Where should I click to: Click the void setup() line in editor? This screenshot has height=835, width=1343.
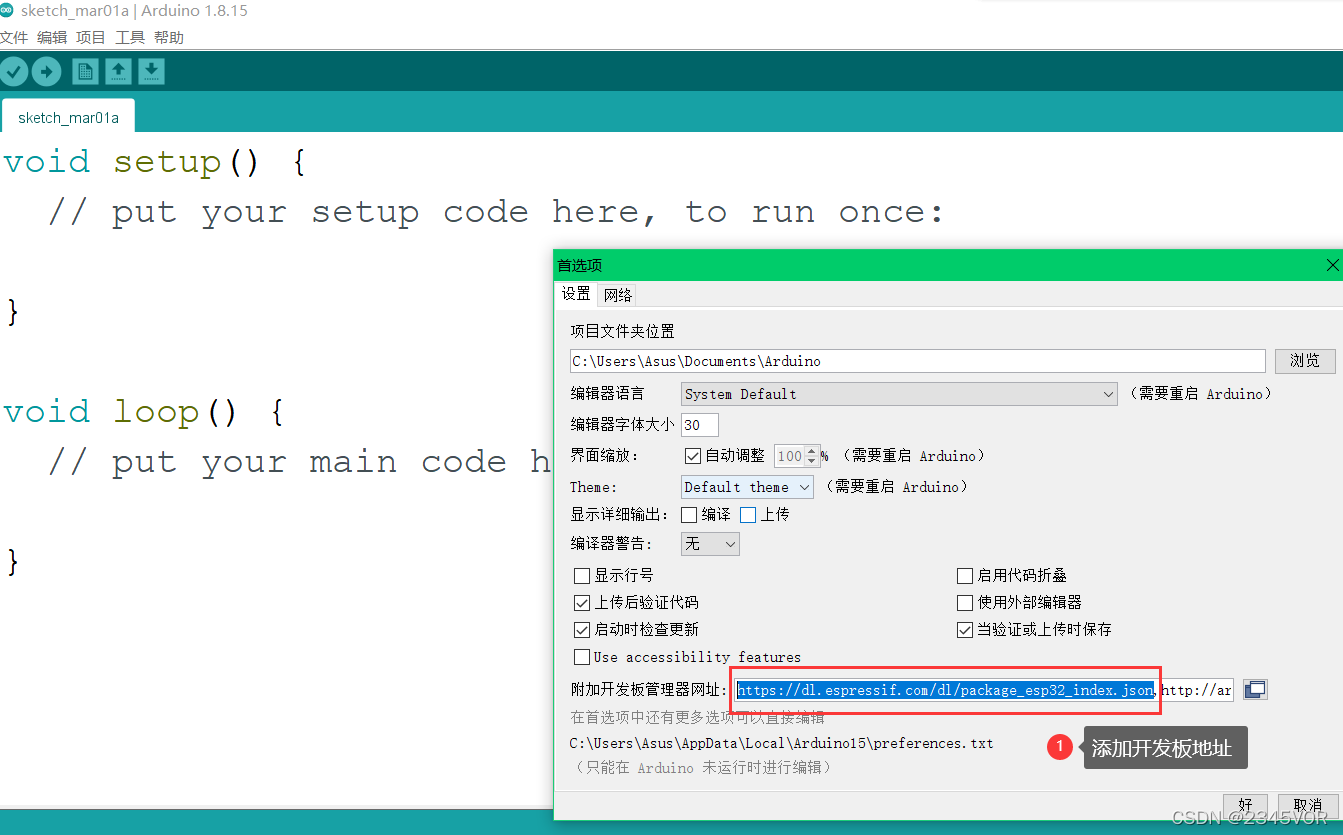[154, 162]
